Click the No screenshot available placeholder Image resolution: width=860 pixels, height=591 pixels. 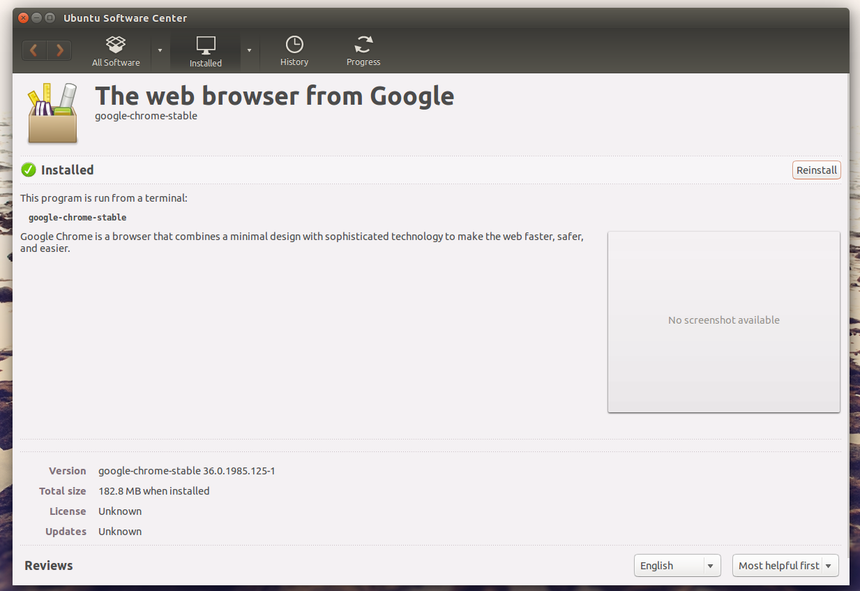[723, 321]
